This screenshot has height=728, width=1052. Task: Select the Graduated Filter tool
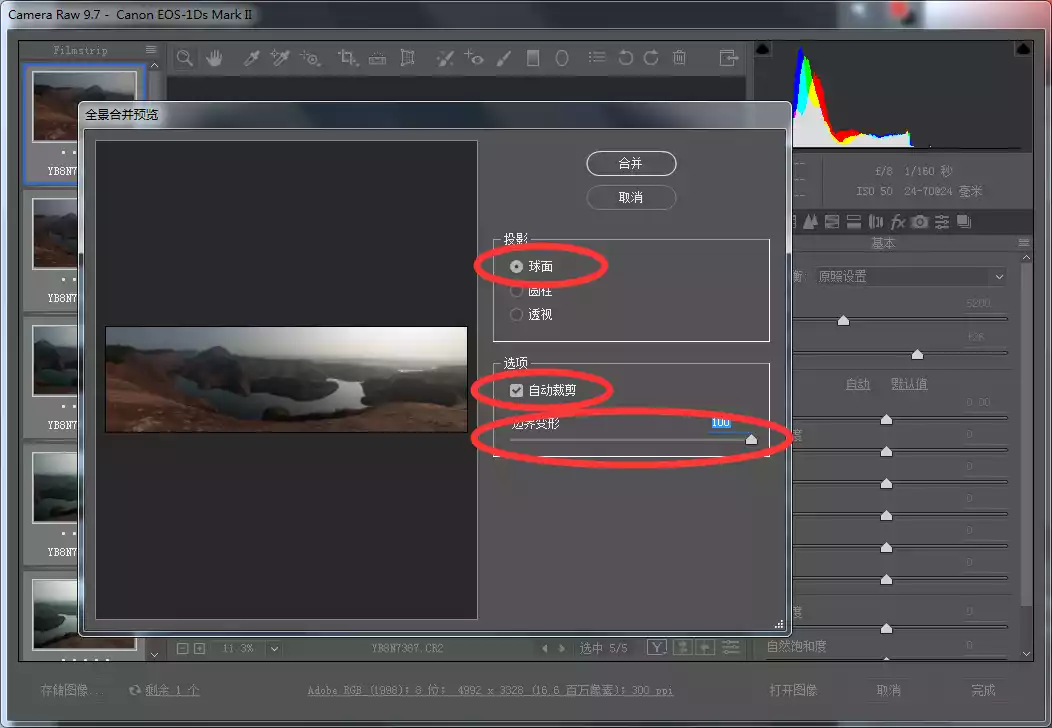(533, 59)
